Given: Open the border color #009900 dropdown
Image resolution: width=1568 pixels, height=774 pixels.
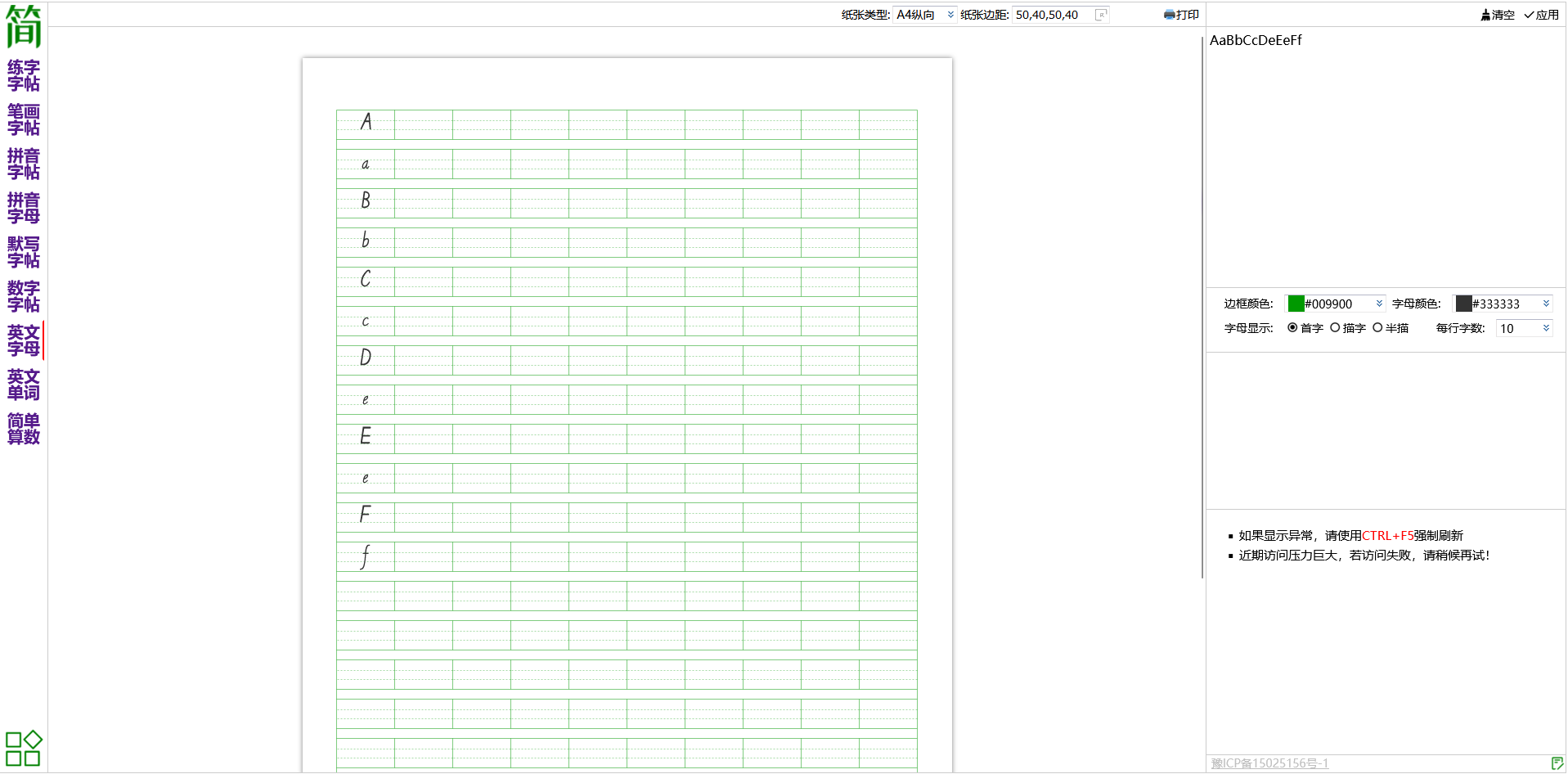Looking at the screenshot, I should click(x=1379, y=304).
